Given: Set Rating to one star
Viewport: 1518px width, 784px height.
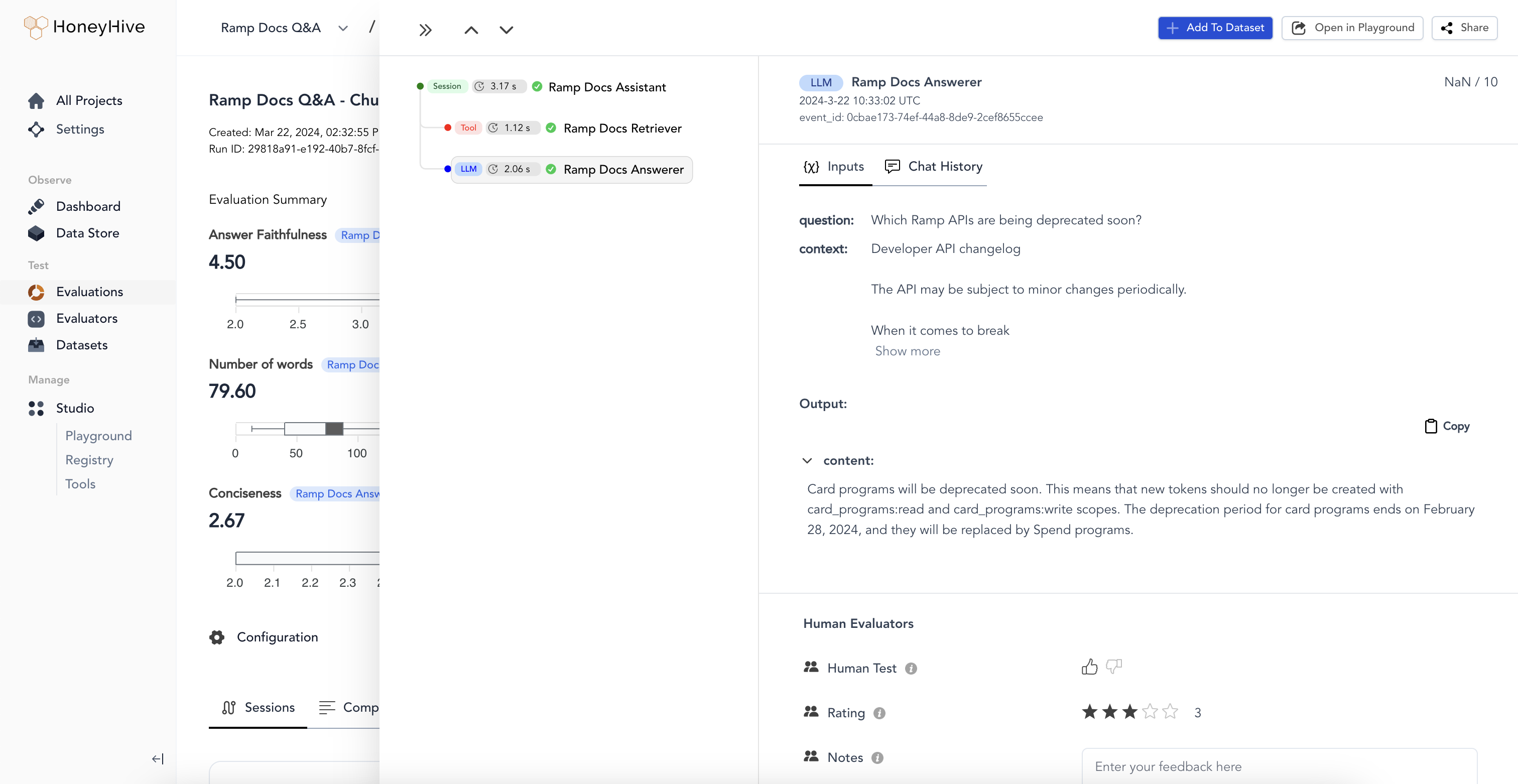Looking at the screenshot, I should pyautogui.click(x=1090, y=712).
